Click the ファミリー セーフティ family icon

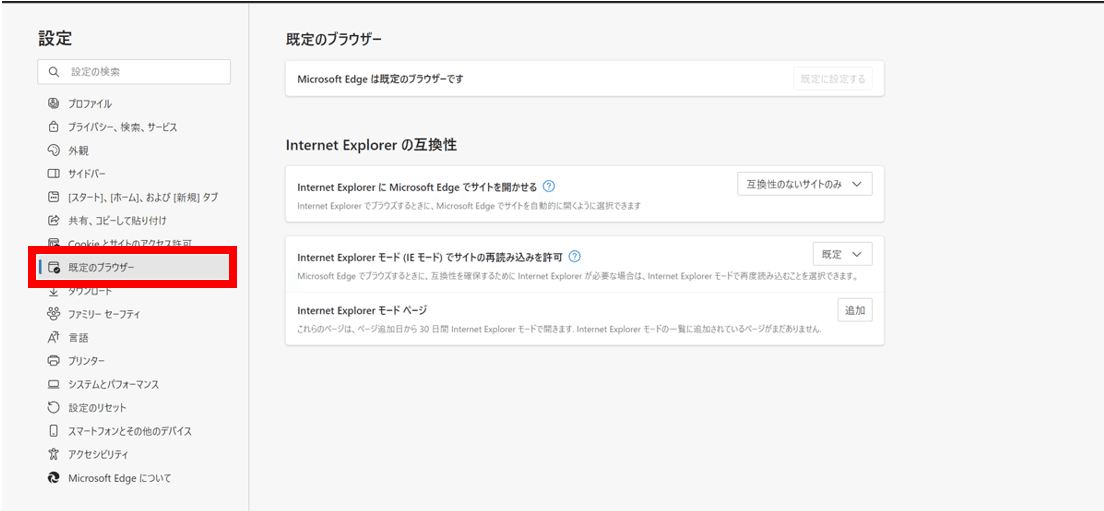(53, 314)
